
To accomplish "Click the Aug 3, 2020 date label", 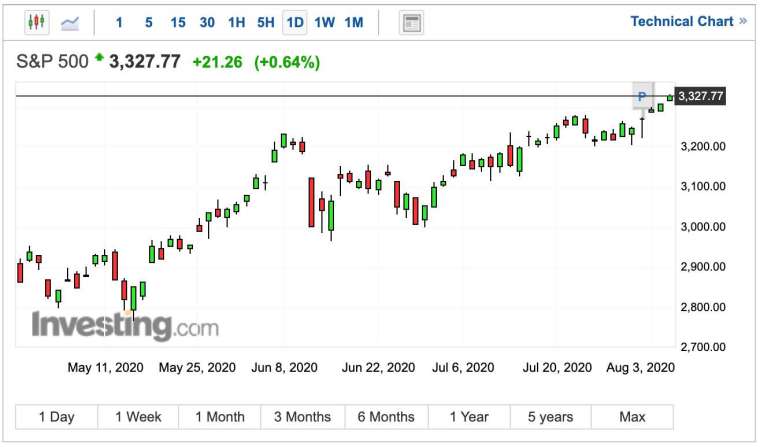I will 640,367.
